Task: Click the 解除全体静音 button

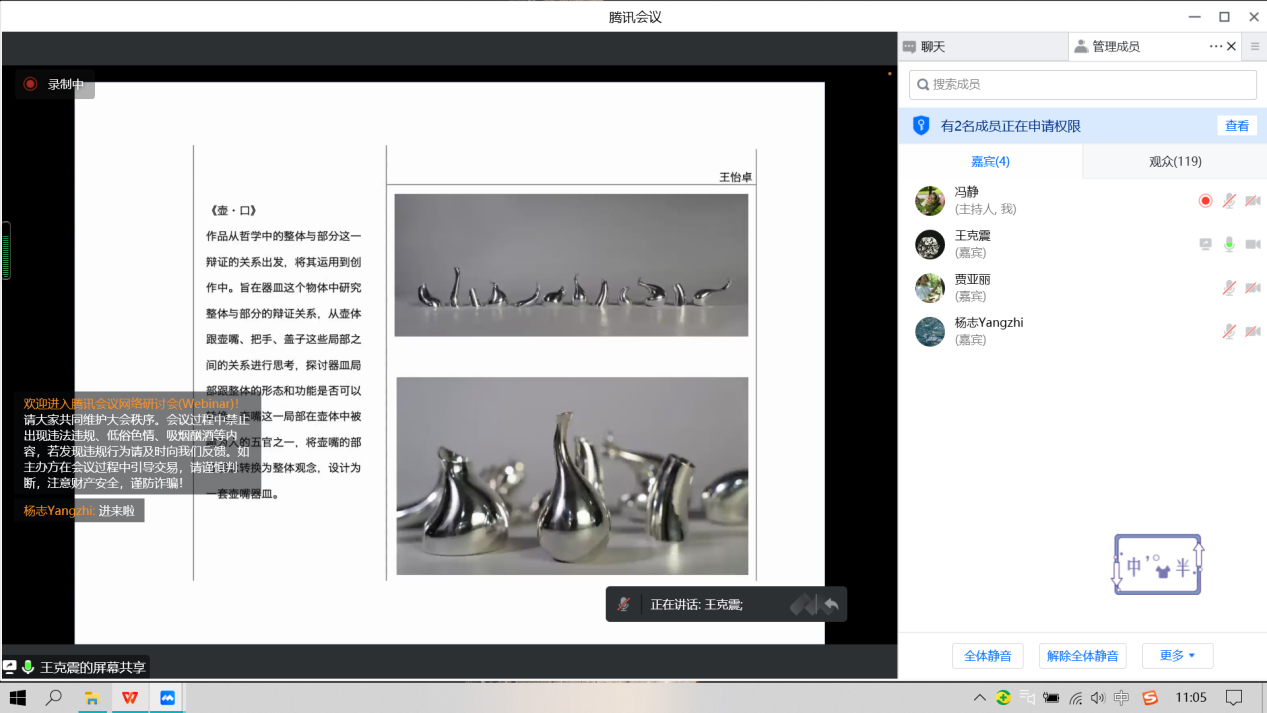Action: 1082,656
